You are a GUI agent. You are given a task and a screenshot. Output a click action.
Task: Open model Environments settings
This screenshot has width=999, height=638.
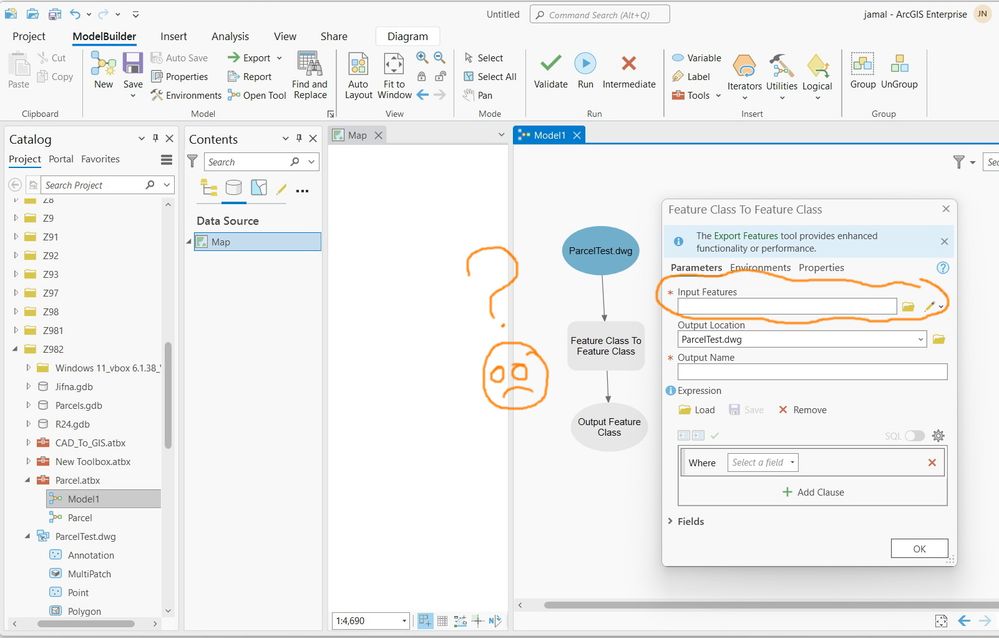[x=186, y=95]
